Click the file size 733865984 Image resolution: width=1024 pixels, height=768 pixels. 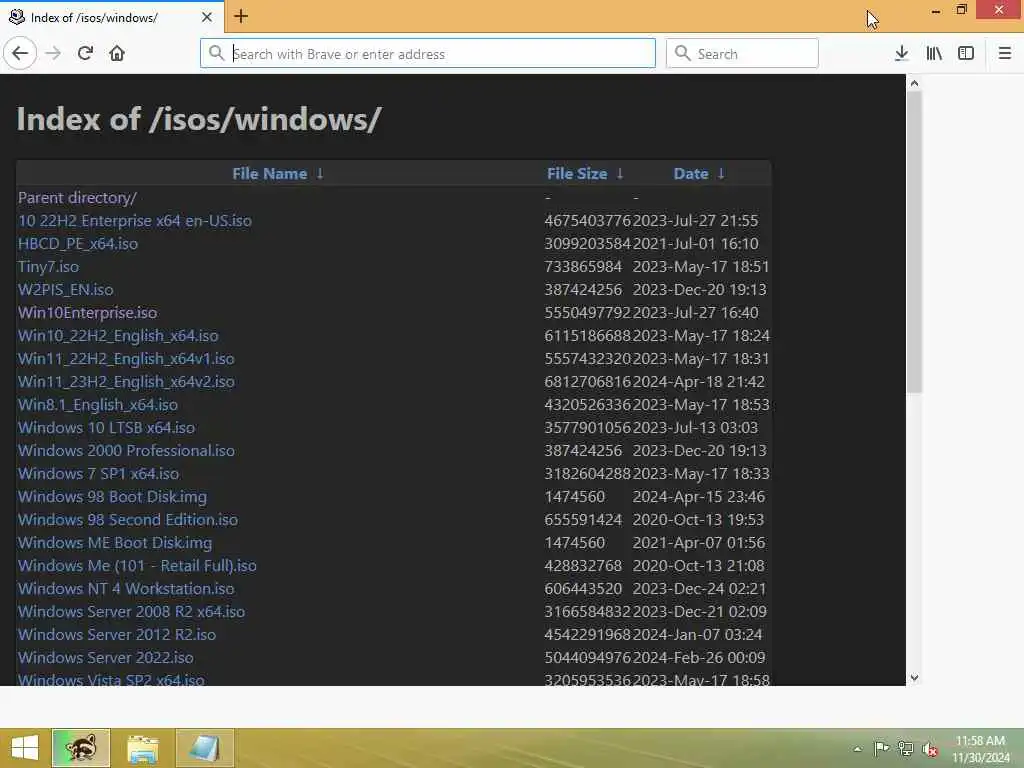583,266
